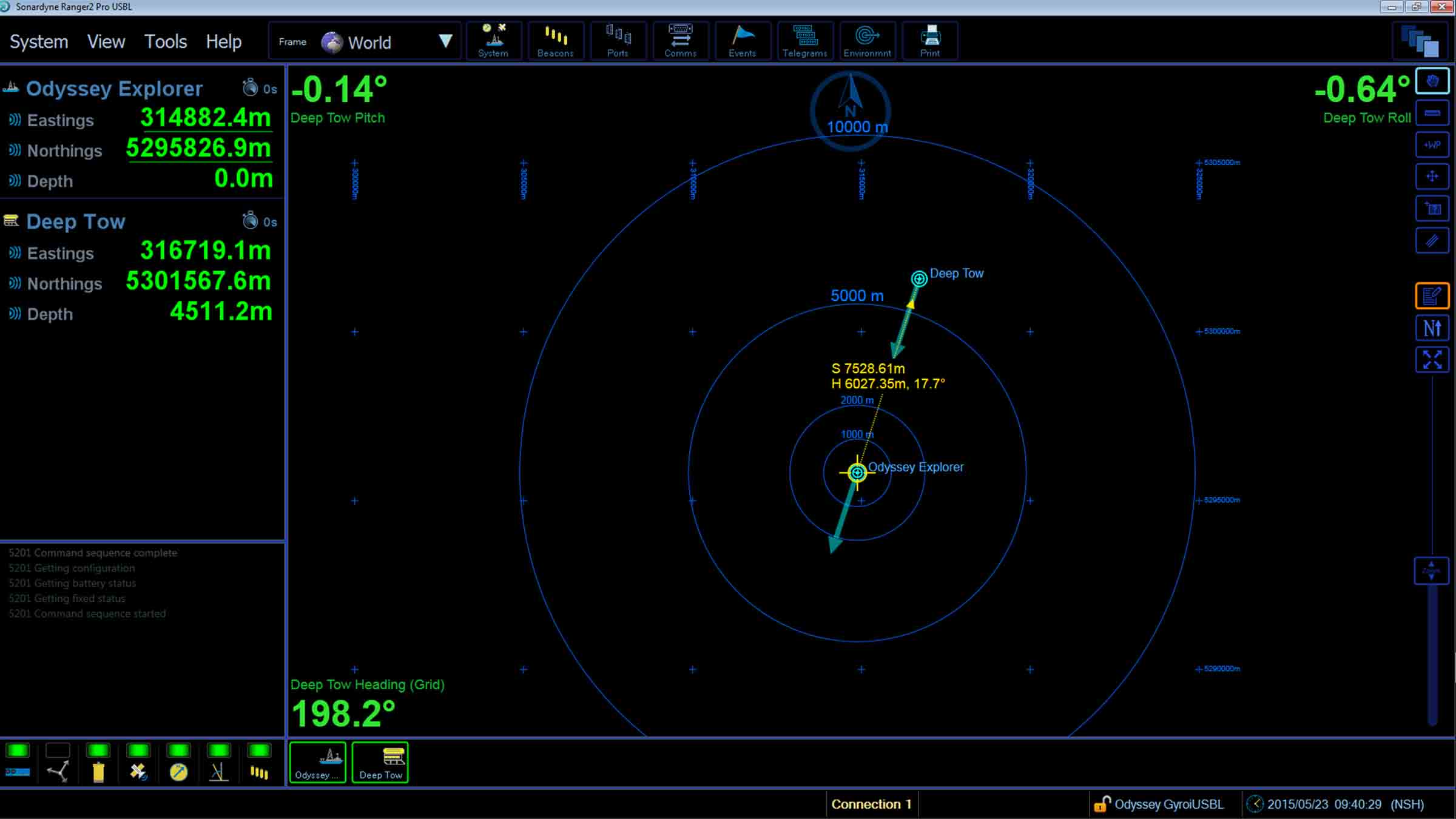Click log entry '5201 Command sequence complete'

coord(93,553)
